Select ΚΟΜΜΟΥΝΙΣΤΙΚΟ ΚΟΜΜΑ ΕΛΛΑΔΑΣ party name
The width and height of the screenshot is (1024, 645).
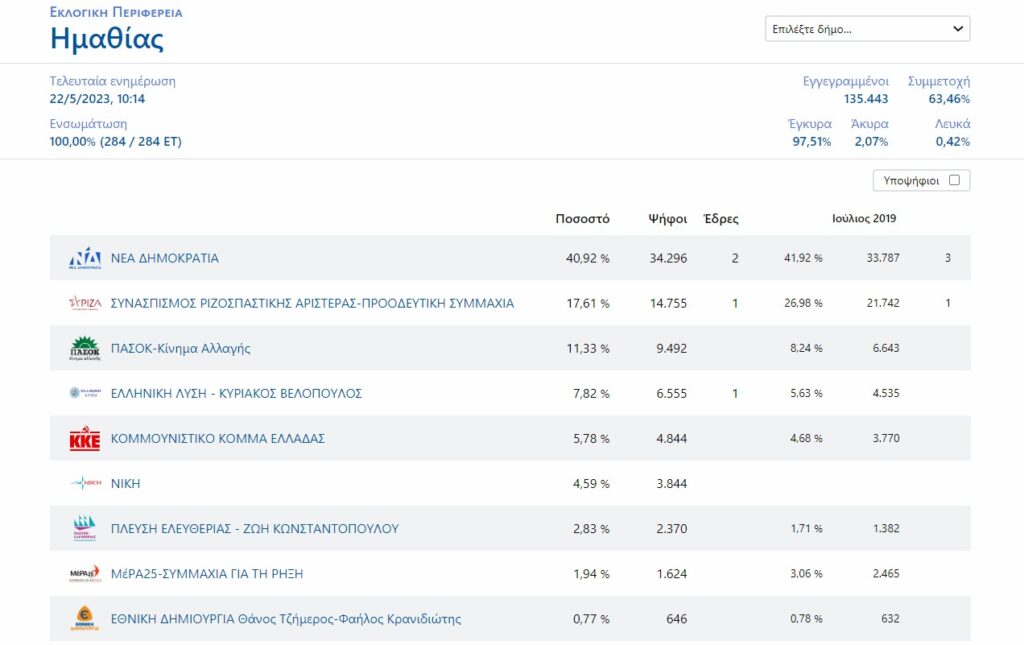click(x=217, y=438)
